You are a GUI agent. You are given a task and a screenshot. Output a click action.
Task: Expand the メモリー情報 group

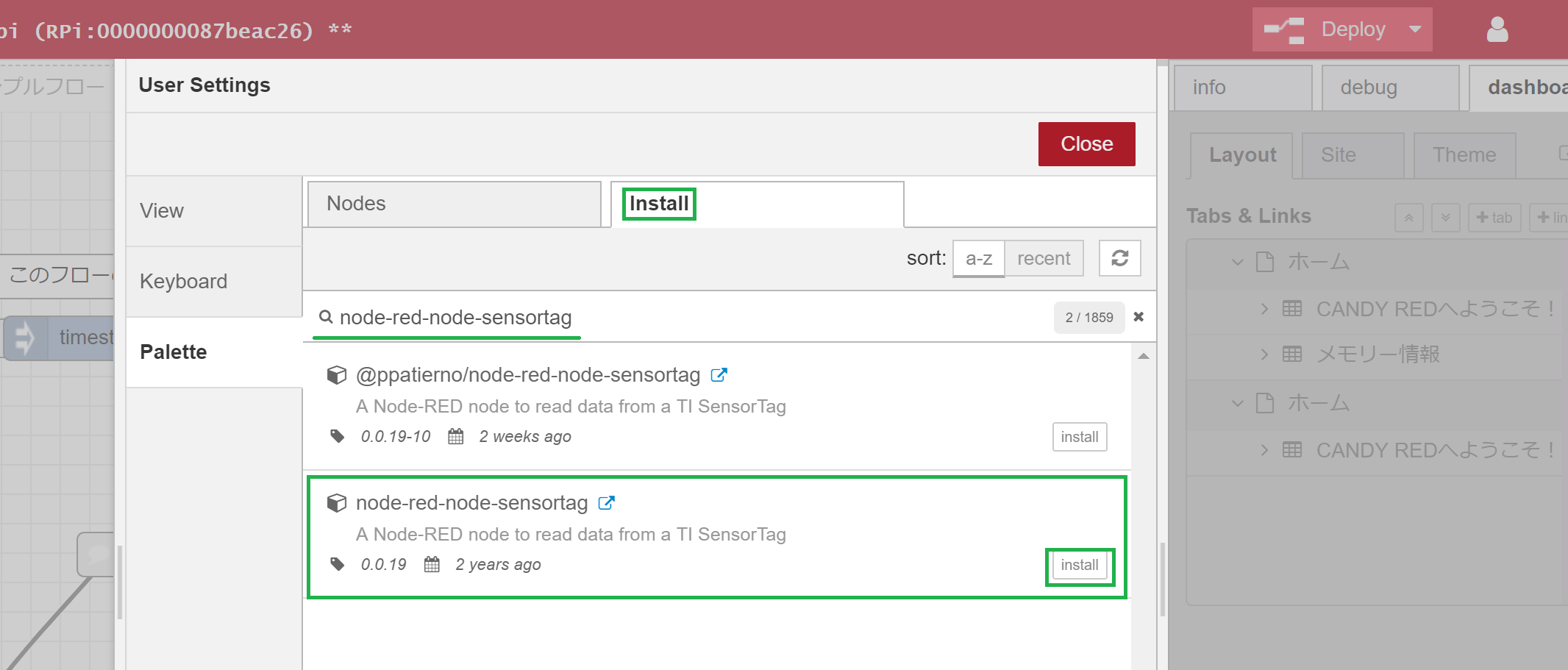(1264, 354)
